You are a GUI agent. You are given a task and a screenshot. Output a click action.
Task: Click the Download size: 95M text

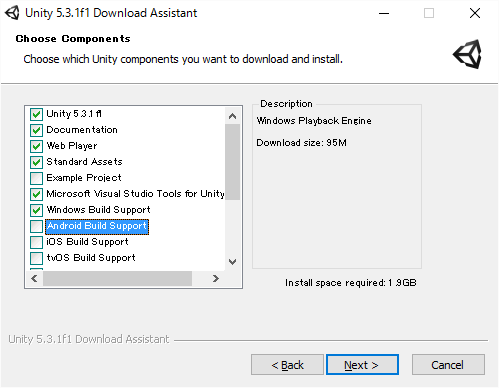pos(301,143)
